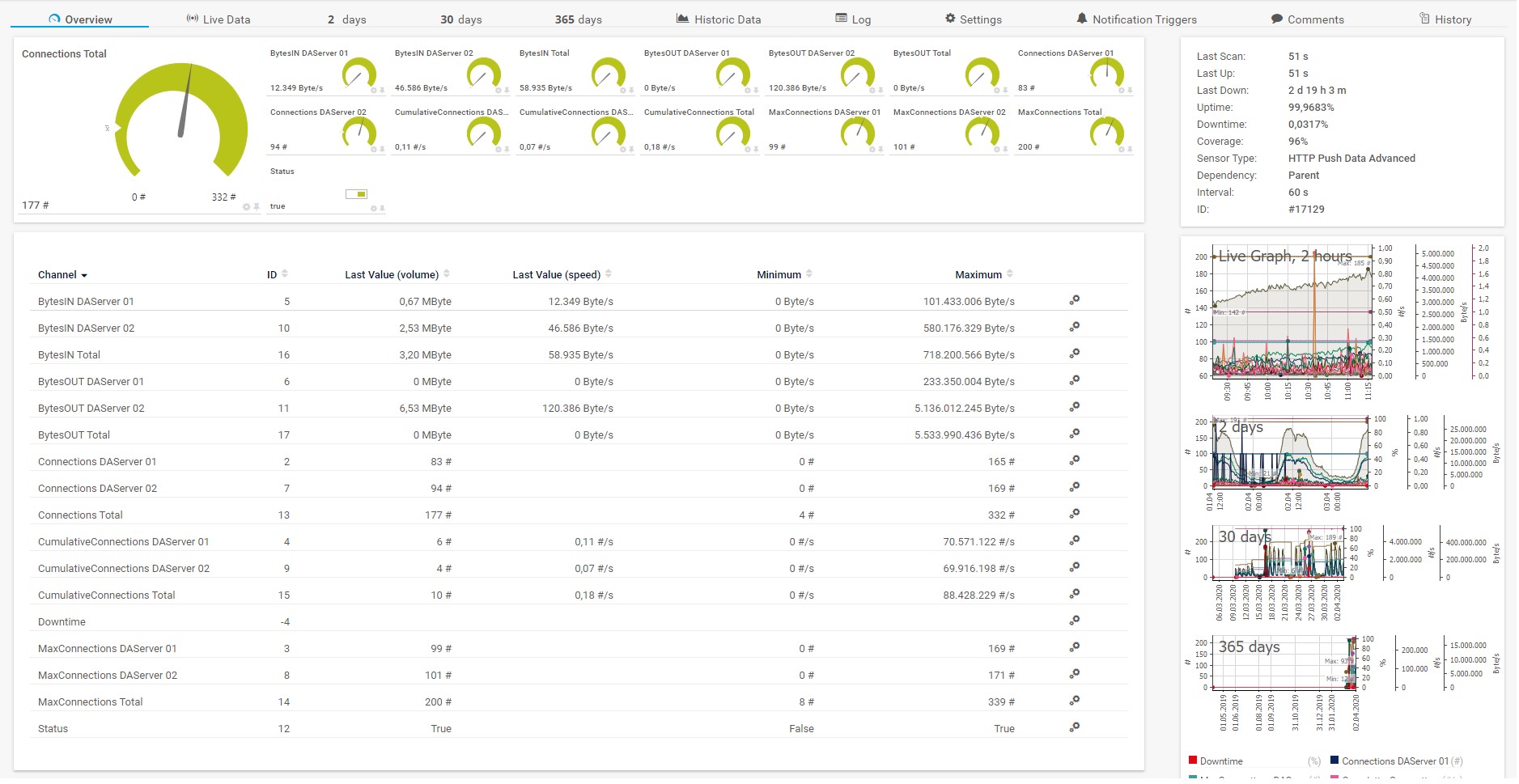Open channel settings for Connections Total row
The width and height of the screenshot is (1519, 784).
point(1074,514)
